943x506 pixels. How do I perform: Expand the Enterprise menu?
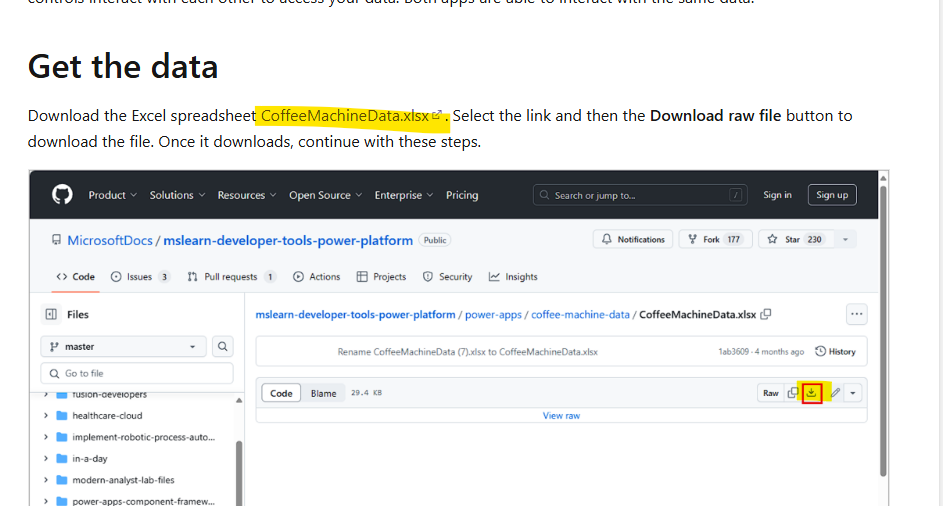tap(404, 195)
